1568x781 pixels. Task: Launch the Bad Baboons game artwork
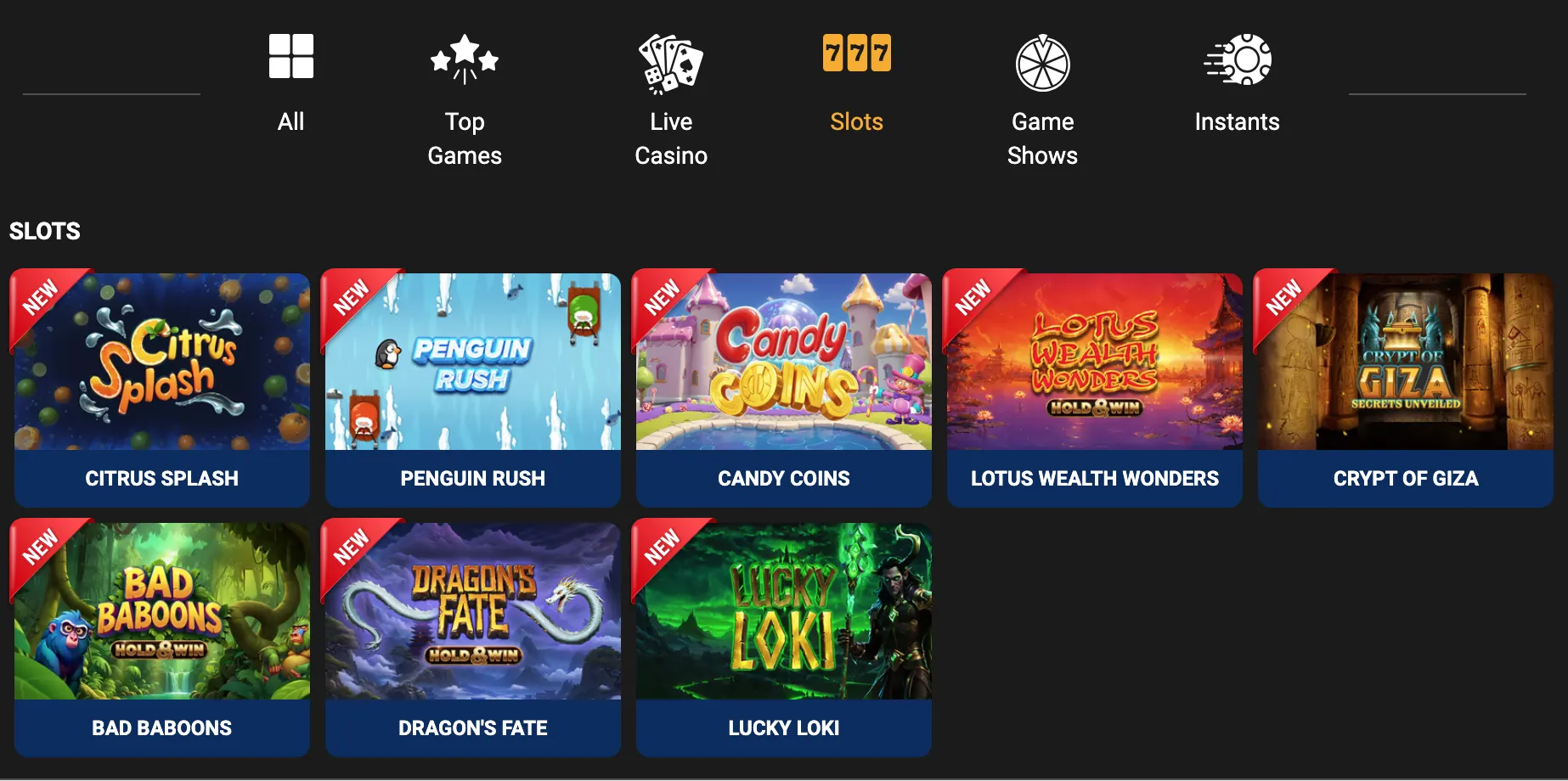click(x=162, y=611)
